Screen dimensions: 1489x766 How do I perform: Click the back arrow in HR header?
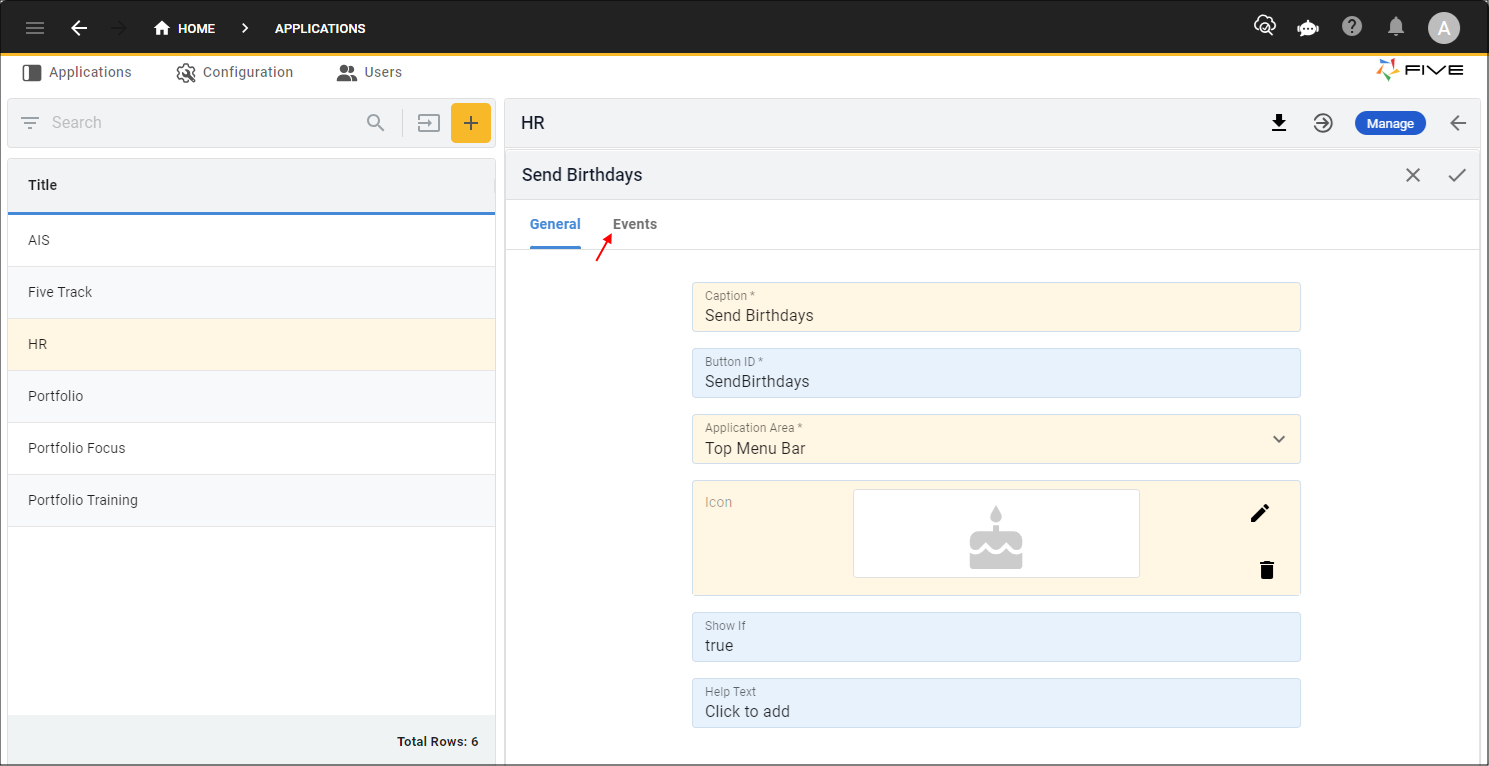1458,123
